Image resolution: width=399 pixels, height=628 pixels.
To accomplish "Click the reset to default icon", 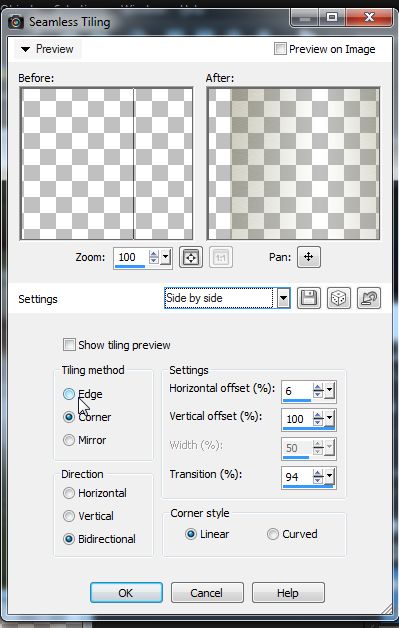I will click(x=369, y=298).
